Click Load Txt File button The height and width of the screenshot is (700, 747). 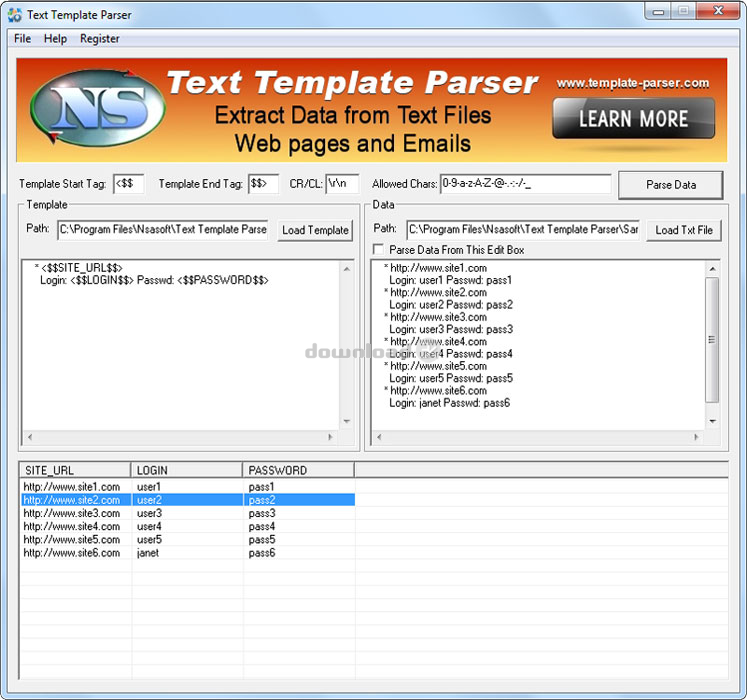pos(683,230)
